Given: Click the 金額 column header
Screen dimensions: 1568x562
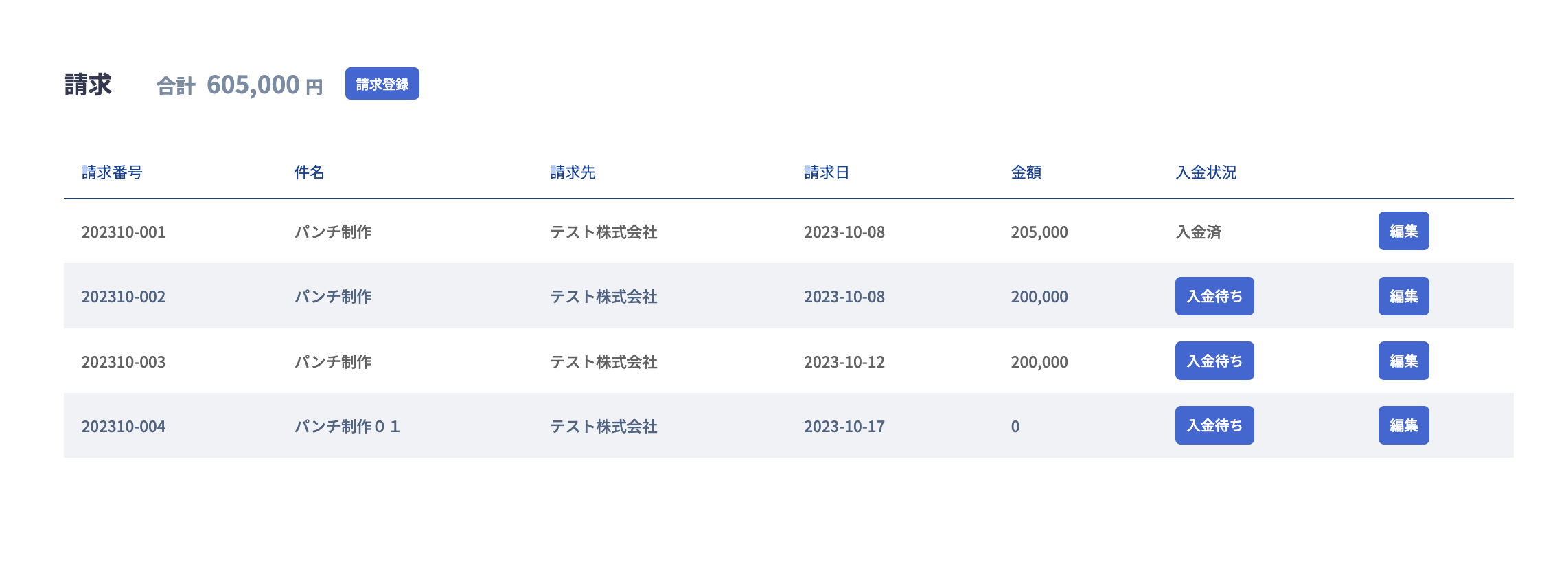Looking at the screenshot, I should point(1026,172).
